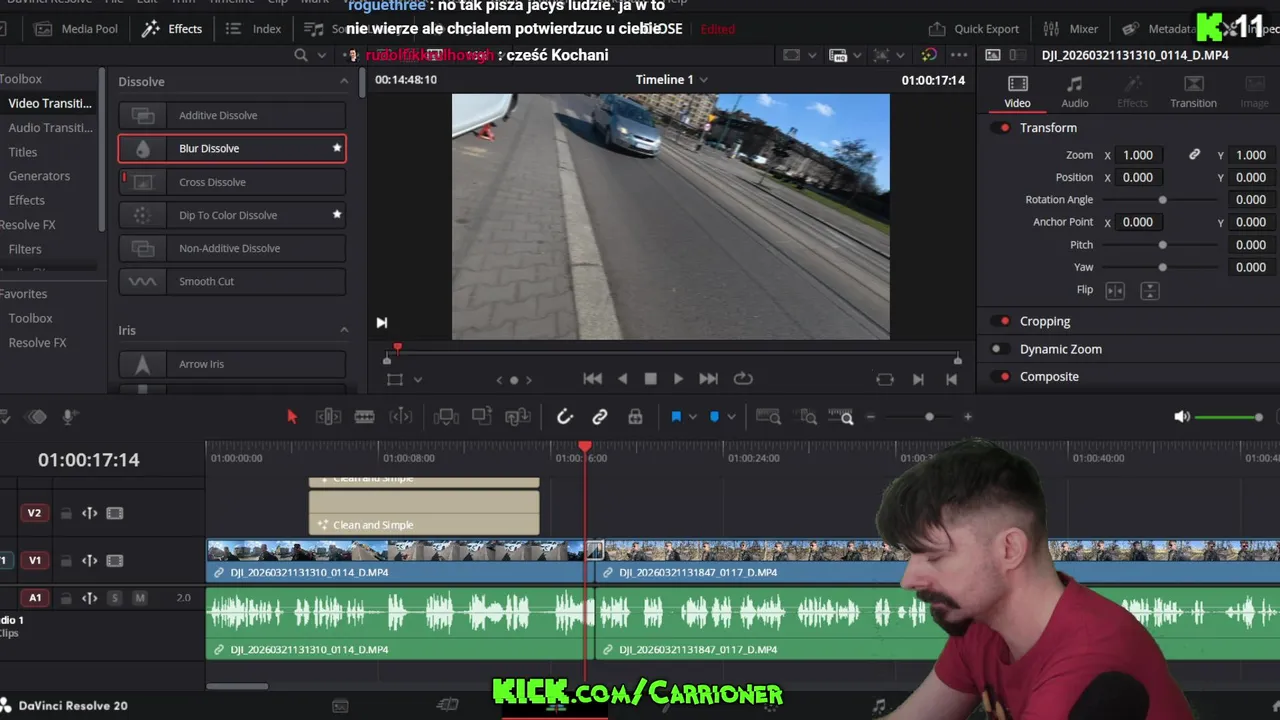This screenshot has width=1280, height=720.
Task: Open the flag color dropdown arrow
Action: pos(692,417)
